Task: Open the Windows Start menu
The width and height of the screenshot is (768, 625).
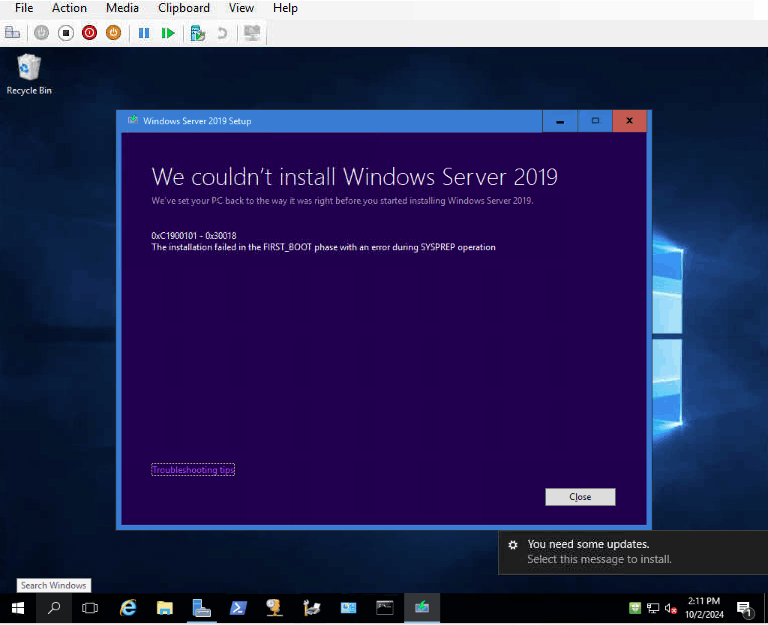Action: [x=18, y=608]
